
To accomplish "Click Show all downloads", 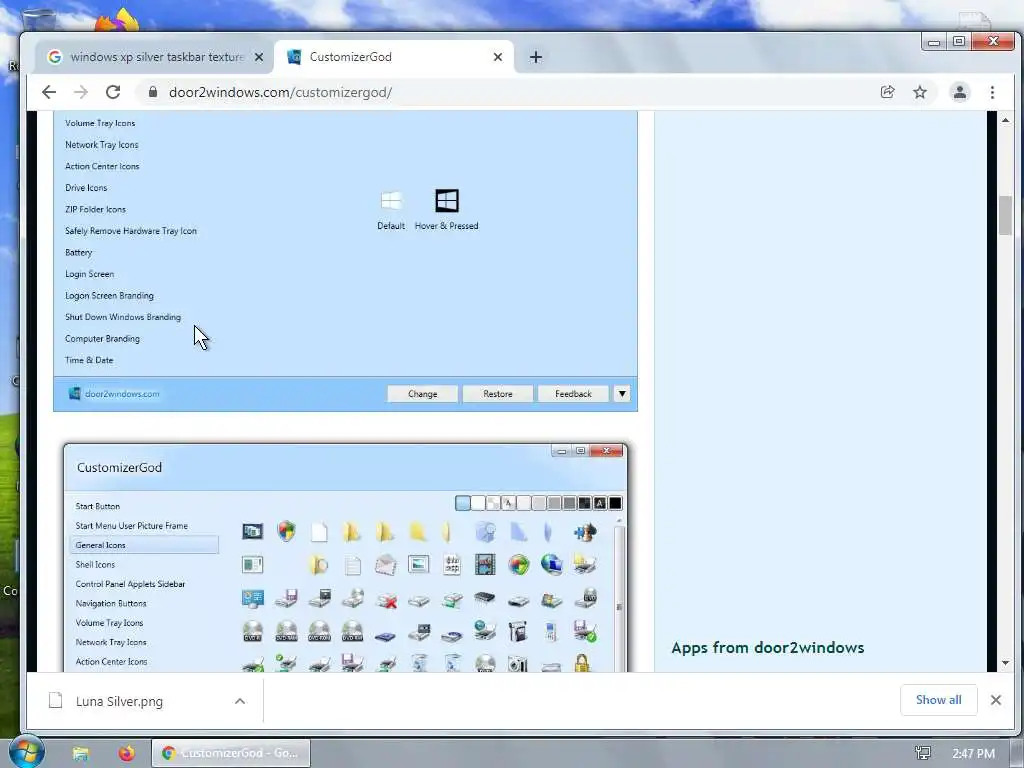I will point(938,700).
